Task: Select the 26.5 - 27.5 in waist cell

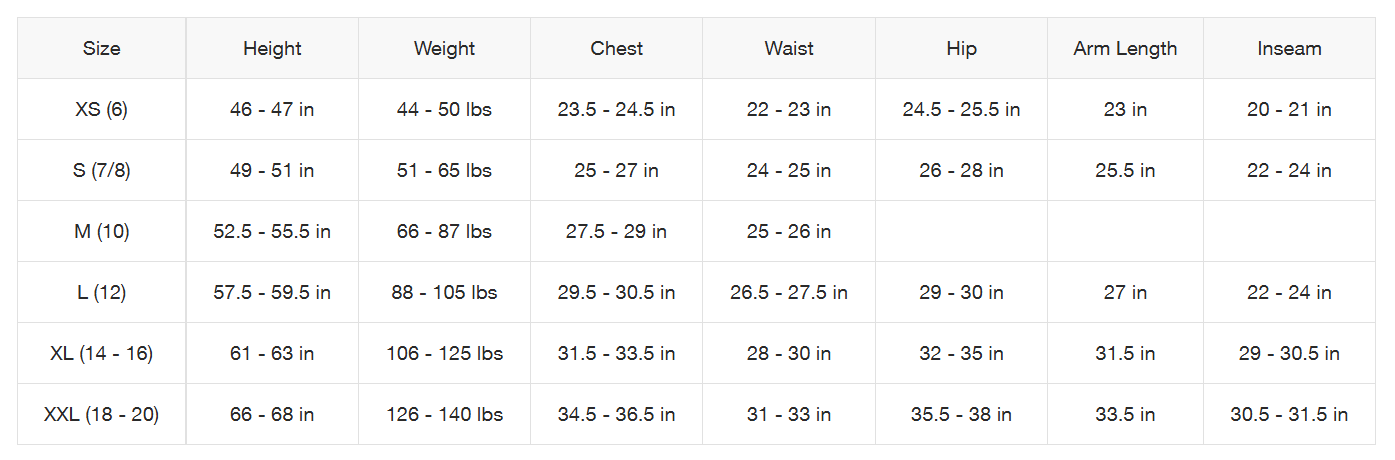Action: point(789,292)
